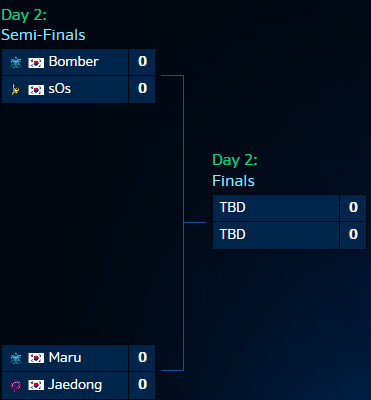The height and width of the screenshot is (400, 371).
Task: Click the Semi-Finals heading
Action: (43, 35)
